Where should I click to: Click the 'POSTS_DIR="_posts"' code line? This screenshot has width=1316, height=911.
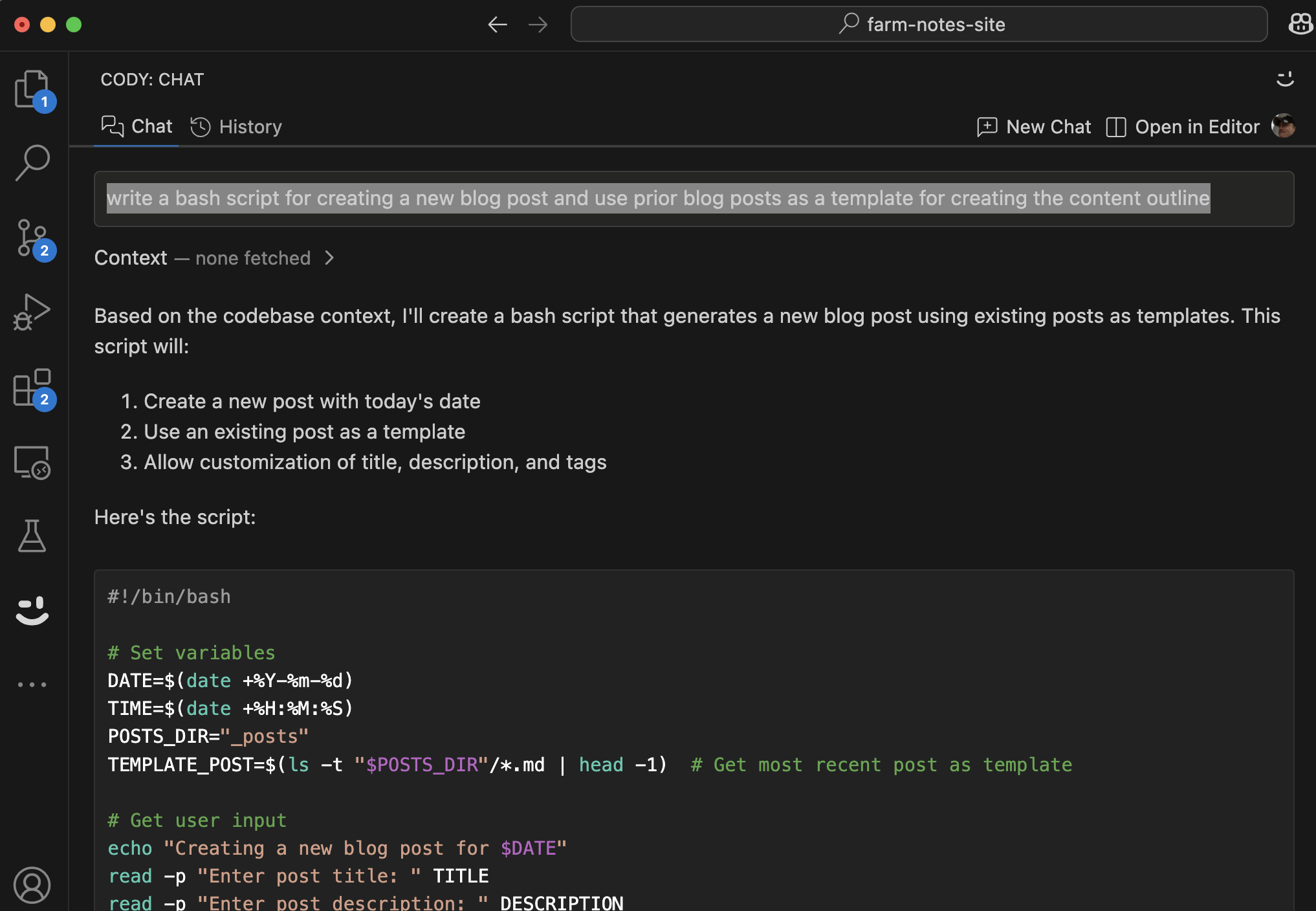tap(208, 736)
